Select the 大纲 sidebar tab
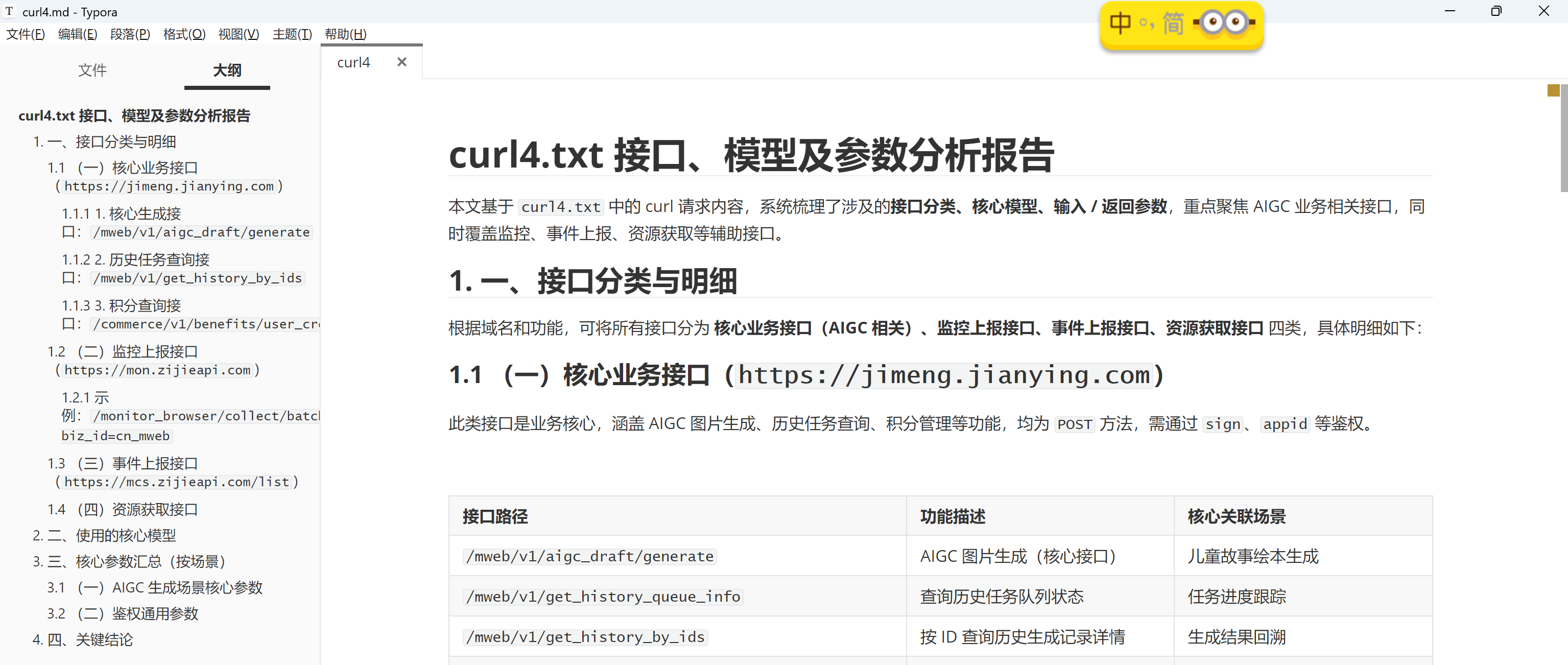The height and width of the screenshot is (665, 1568). click(227, 70)
